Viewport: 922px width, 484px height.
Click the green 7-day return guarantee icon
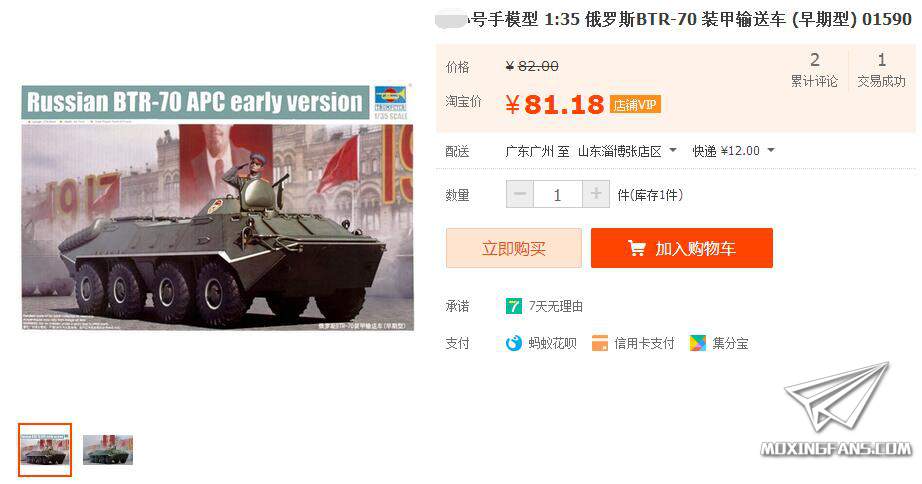[514, 306]
